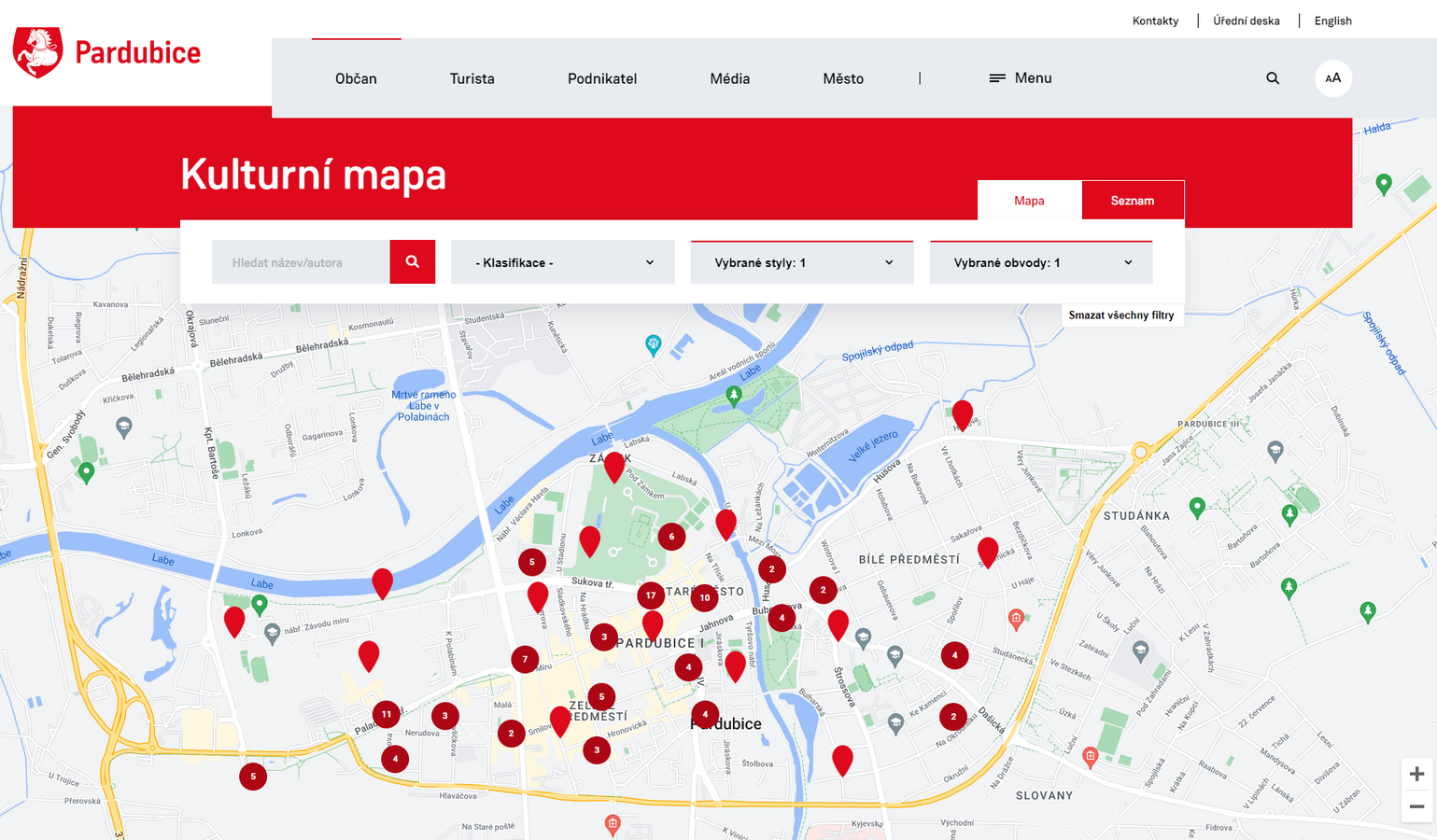Zoom in the map with plus button
Image resolution: width=1437 pixels, height=840 pixels.
pyautogui.click(x=1416, y=774)
